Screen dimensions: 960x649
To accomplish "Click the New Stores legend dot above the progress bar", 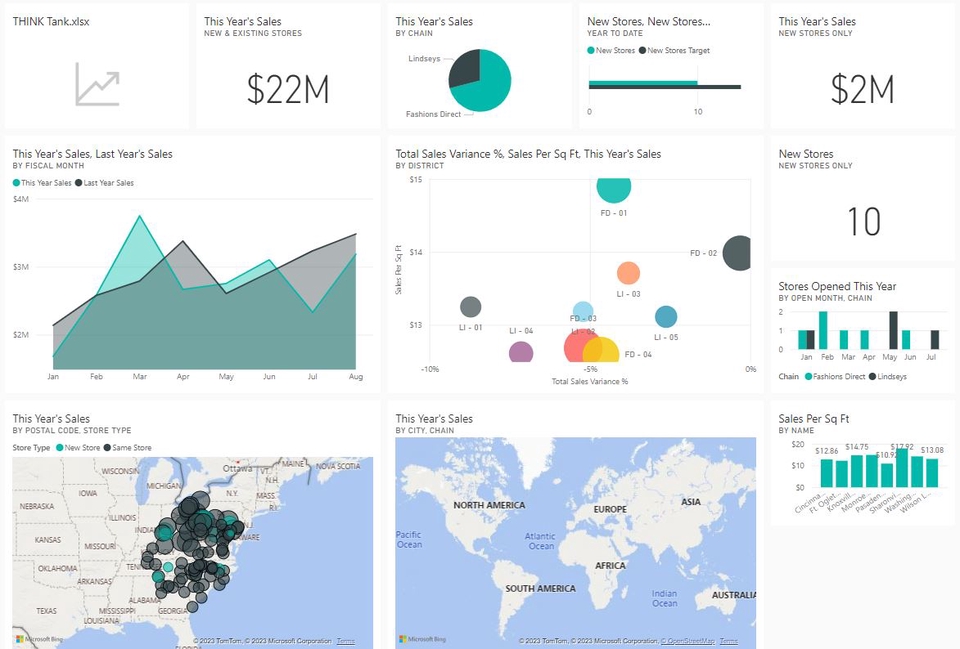I will click(x=592, y=50).
